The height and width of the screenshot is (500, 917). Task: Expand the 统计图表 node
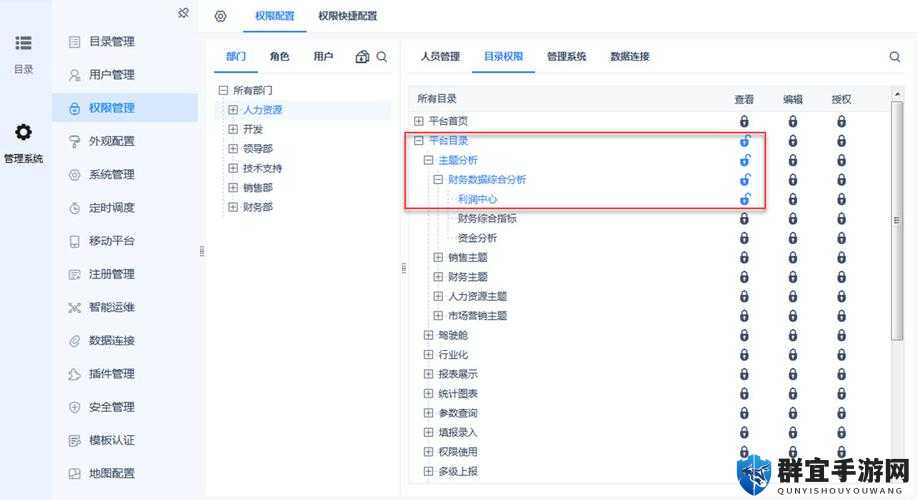tap(428, 394)
